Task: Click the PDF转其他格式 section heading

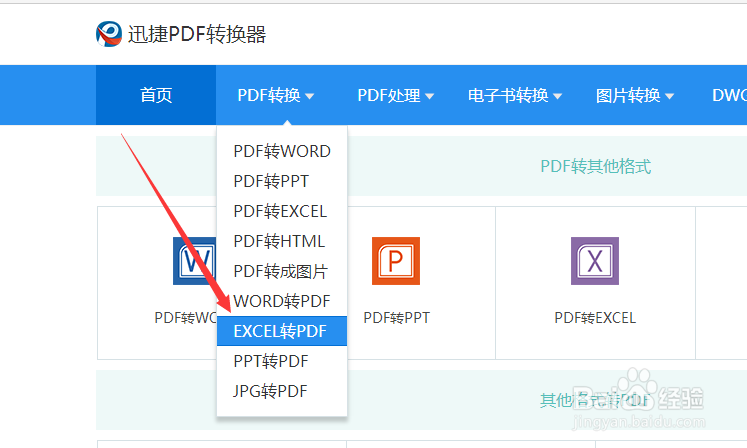Action: point(596,166)
